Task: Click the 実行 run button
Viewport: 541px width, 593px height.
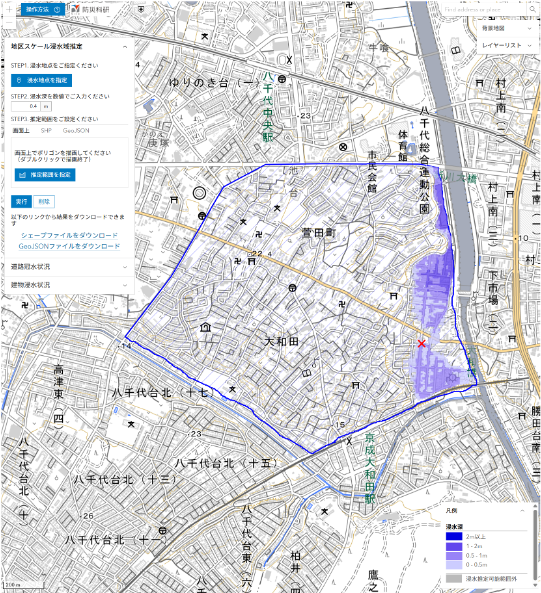Action: coord(21,202)
